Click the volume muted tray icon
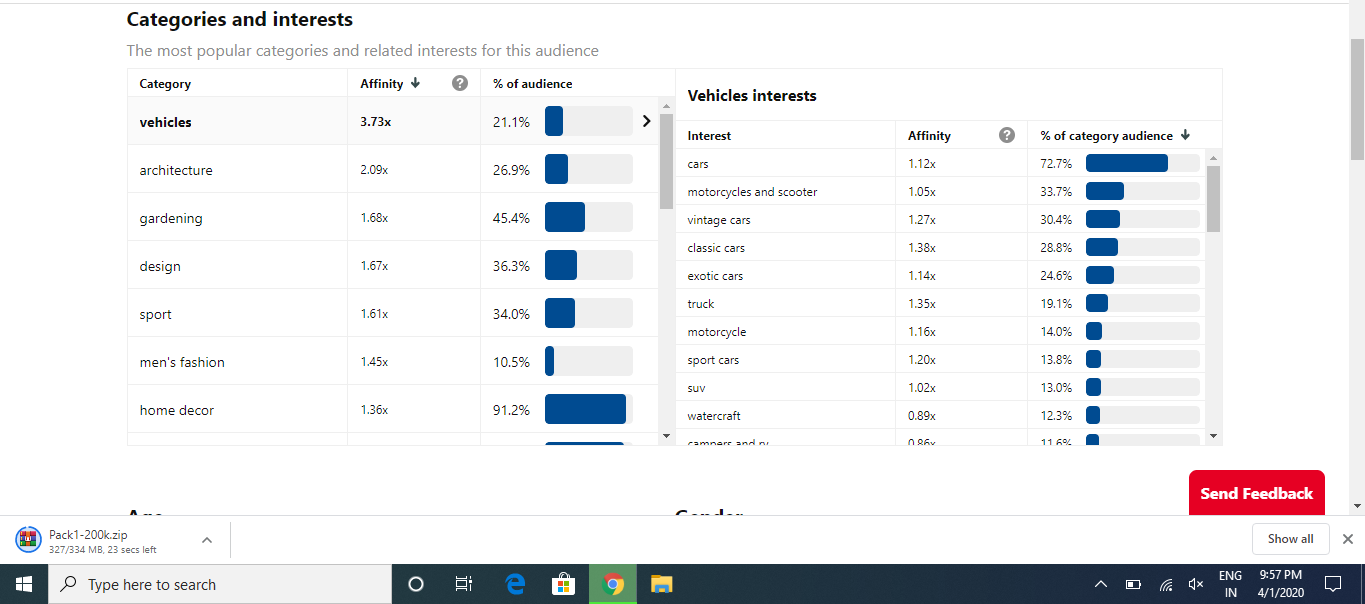 tap(1195, 584)
